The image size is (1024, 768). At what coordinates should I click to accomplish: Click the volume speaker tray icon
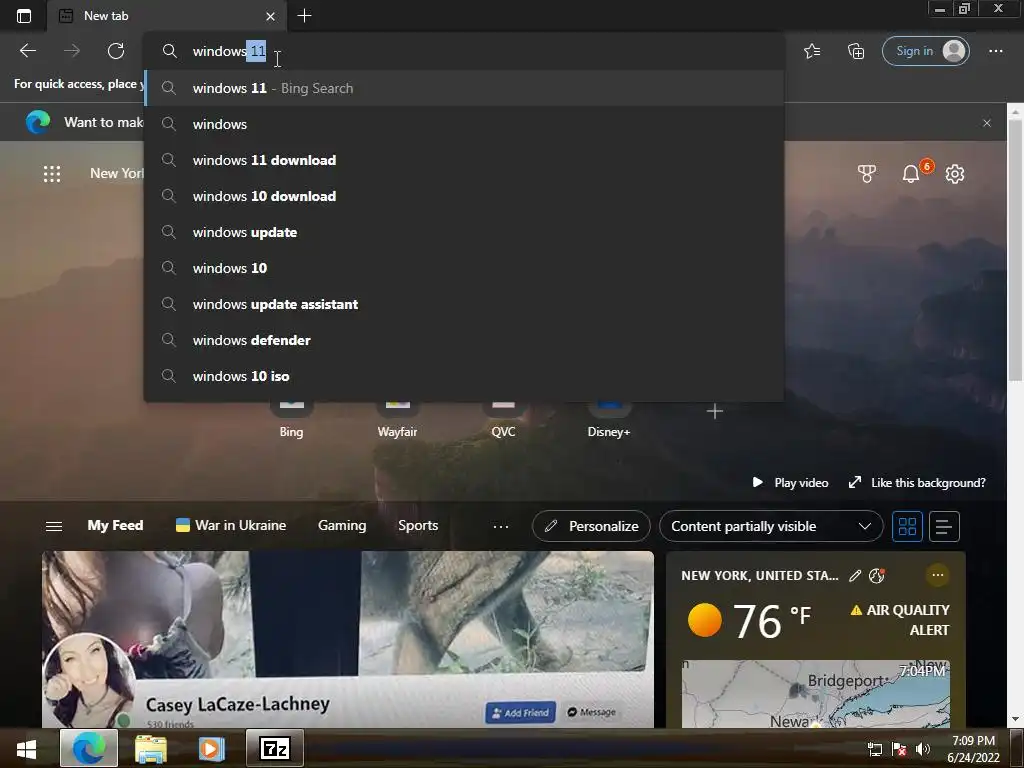[923, 749]
